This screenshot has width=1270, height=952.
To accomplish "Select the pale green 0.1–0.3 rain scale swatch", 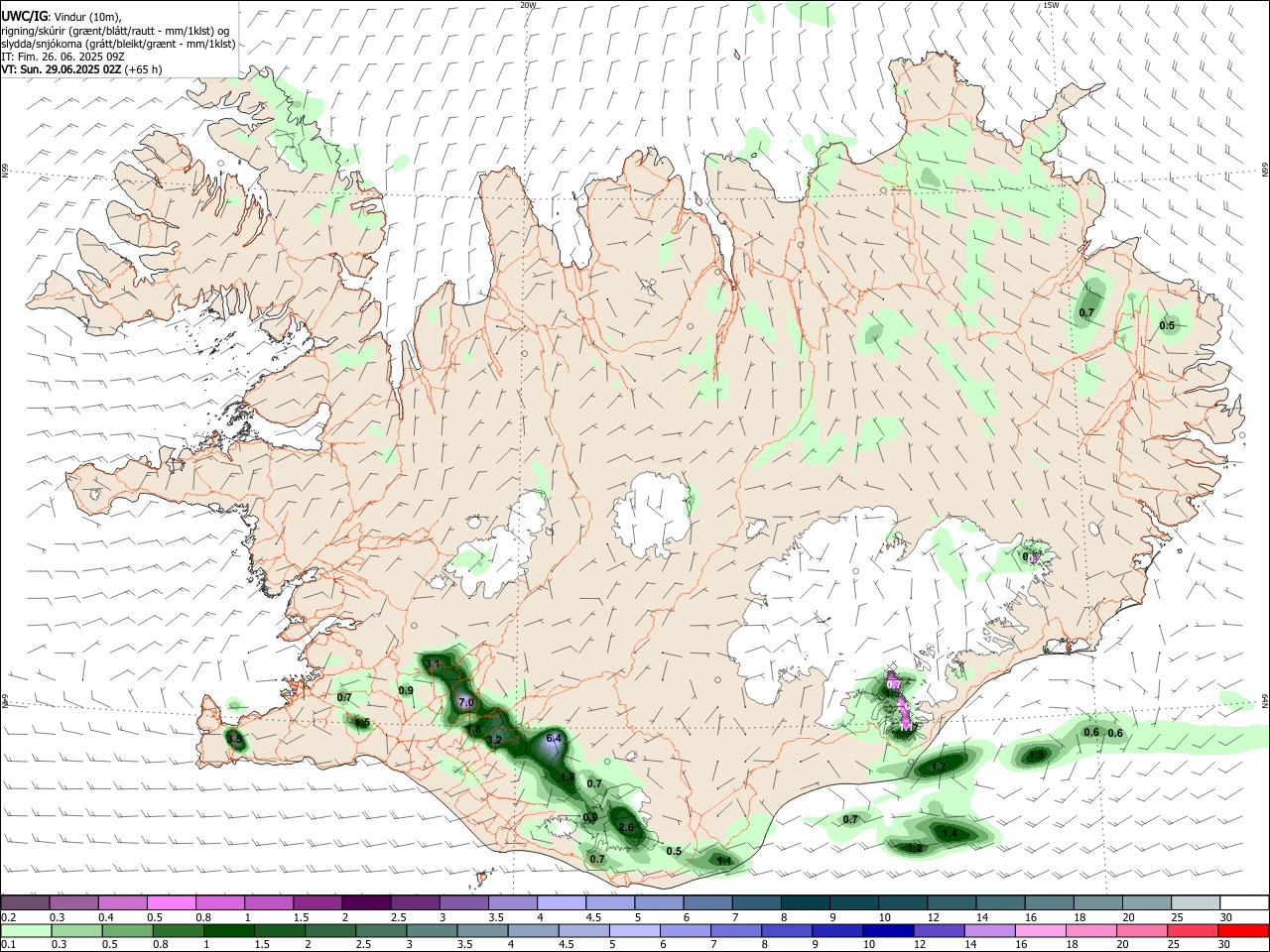I will 27,931.
